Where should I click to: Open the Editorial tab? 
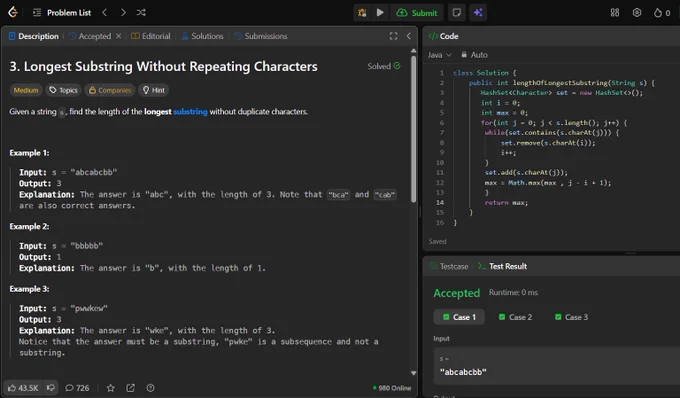[x=151, y=36]
